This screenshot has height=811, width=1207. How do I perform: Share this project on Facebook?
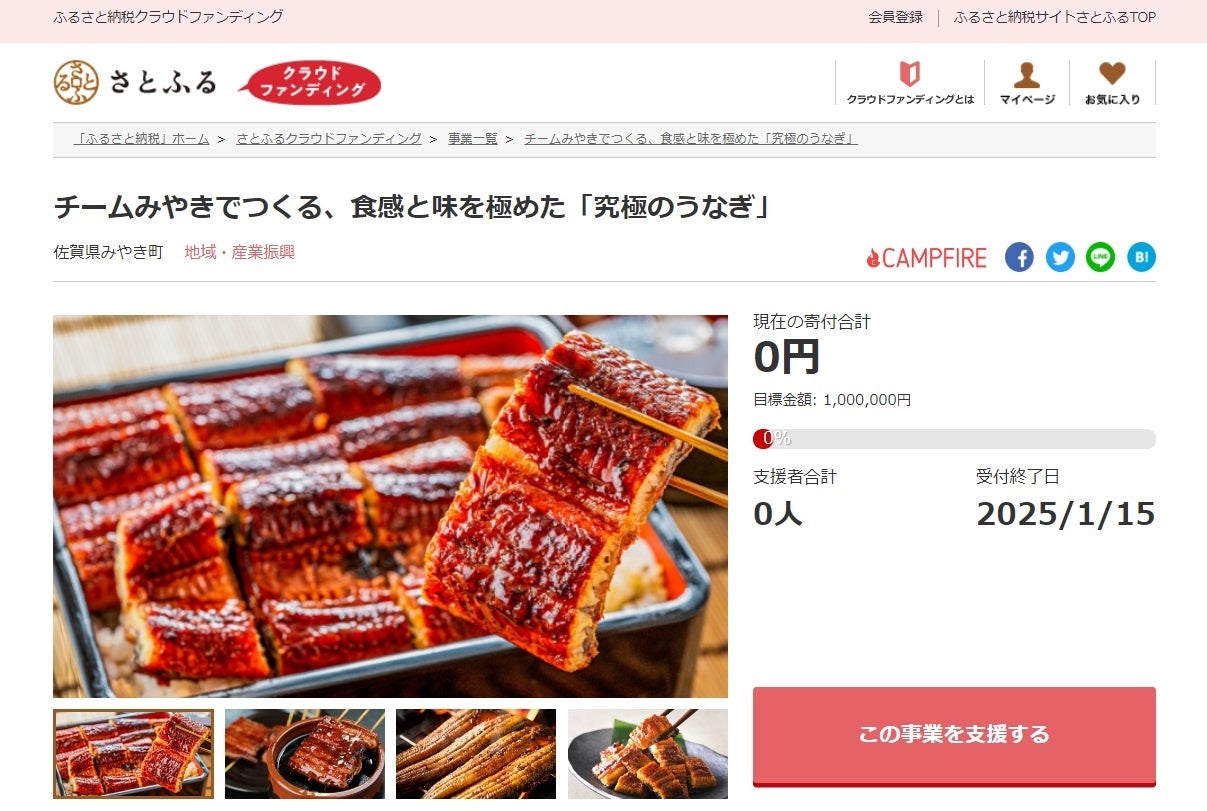1019,257
